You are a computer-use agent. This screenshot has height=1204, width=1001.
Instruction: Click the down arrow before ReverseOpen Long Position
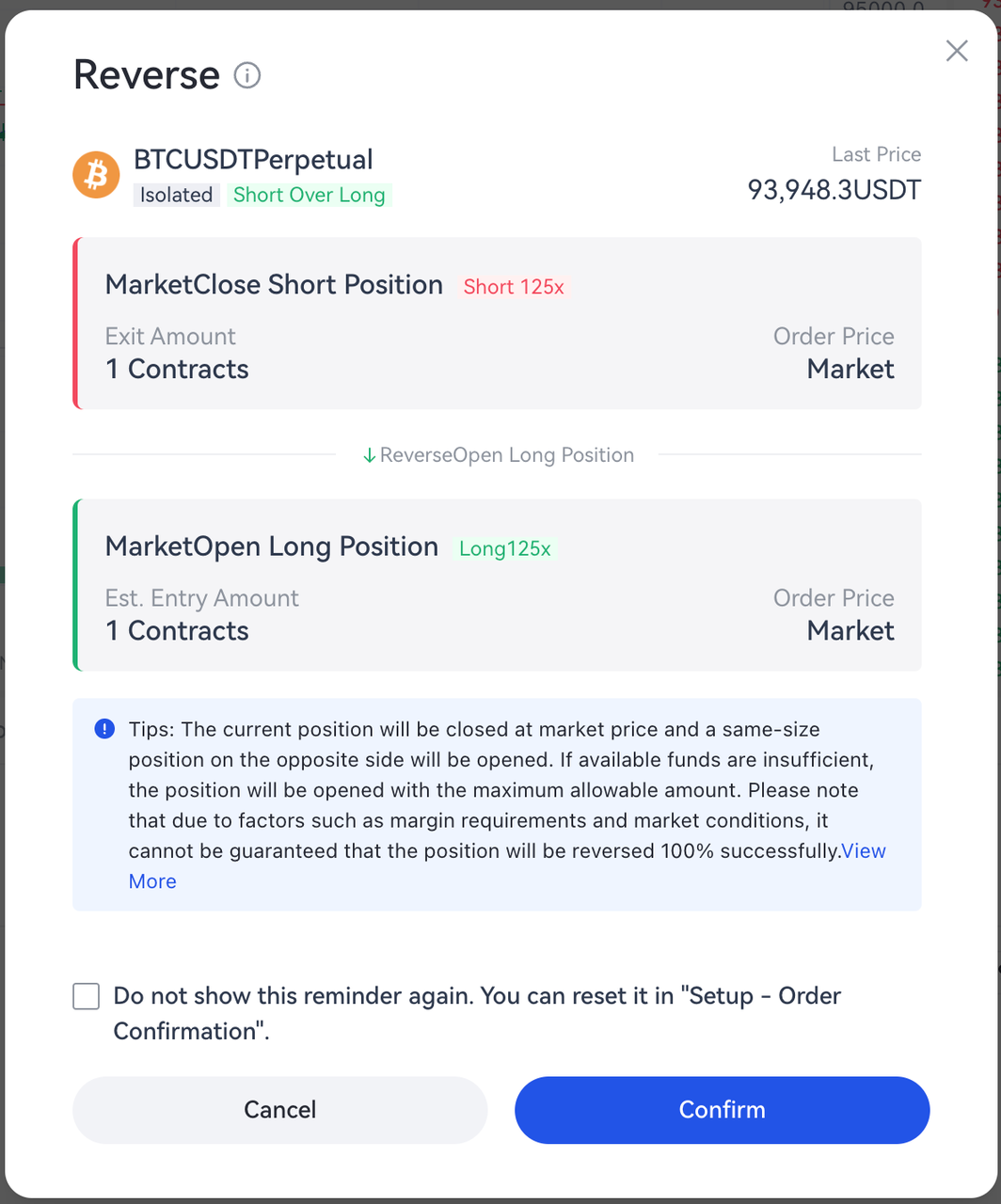(370, 455)
